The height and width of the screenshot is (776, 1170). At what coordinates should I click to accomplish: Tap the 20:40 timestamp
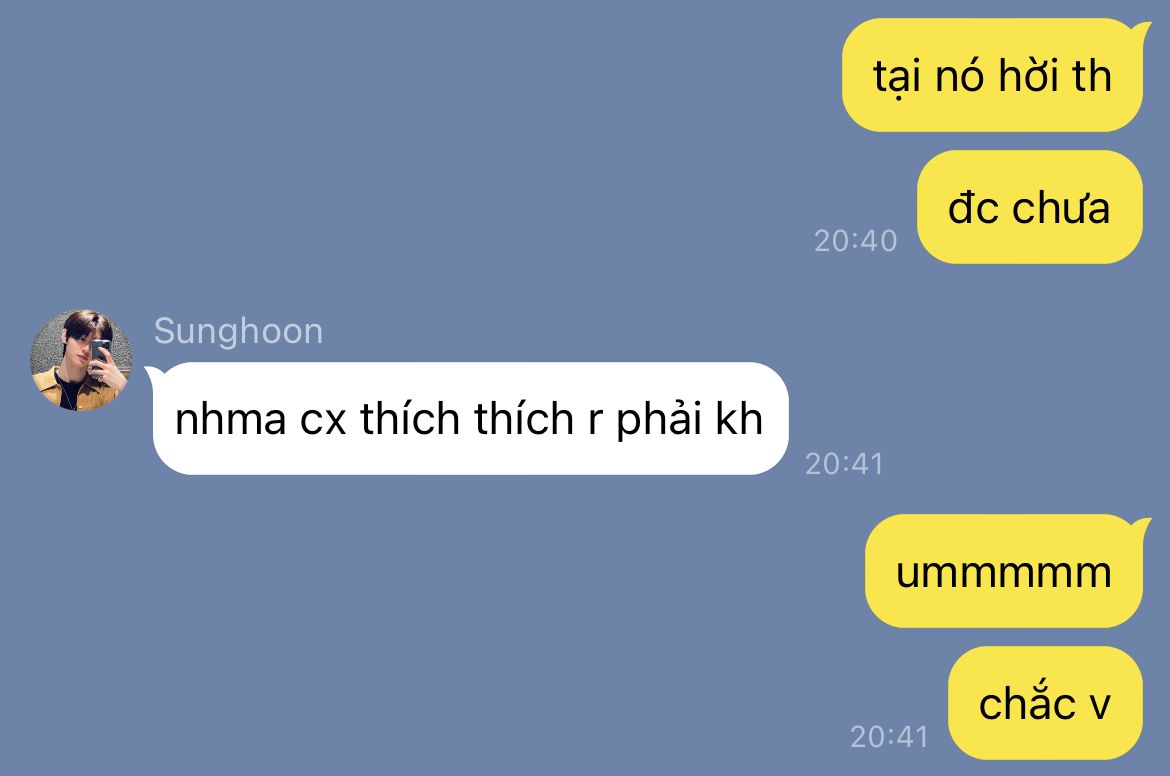pos(855,241)
